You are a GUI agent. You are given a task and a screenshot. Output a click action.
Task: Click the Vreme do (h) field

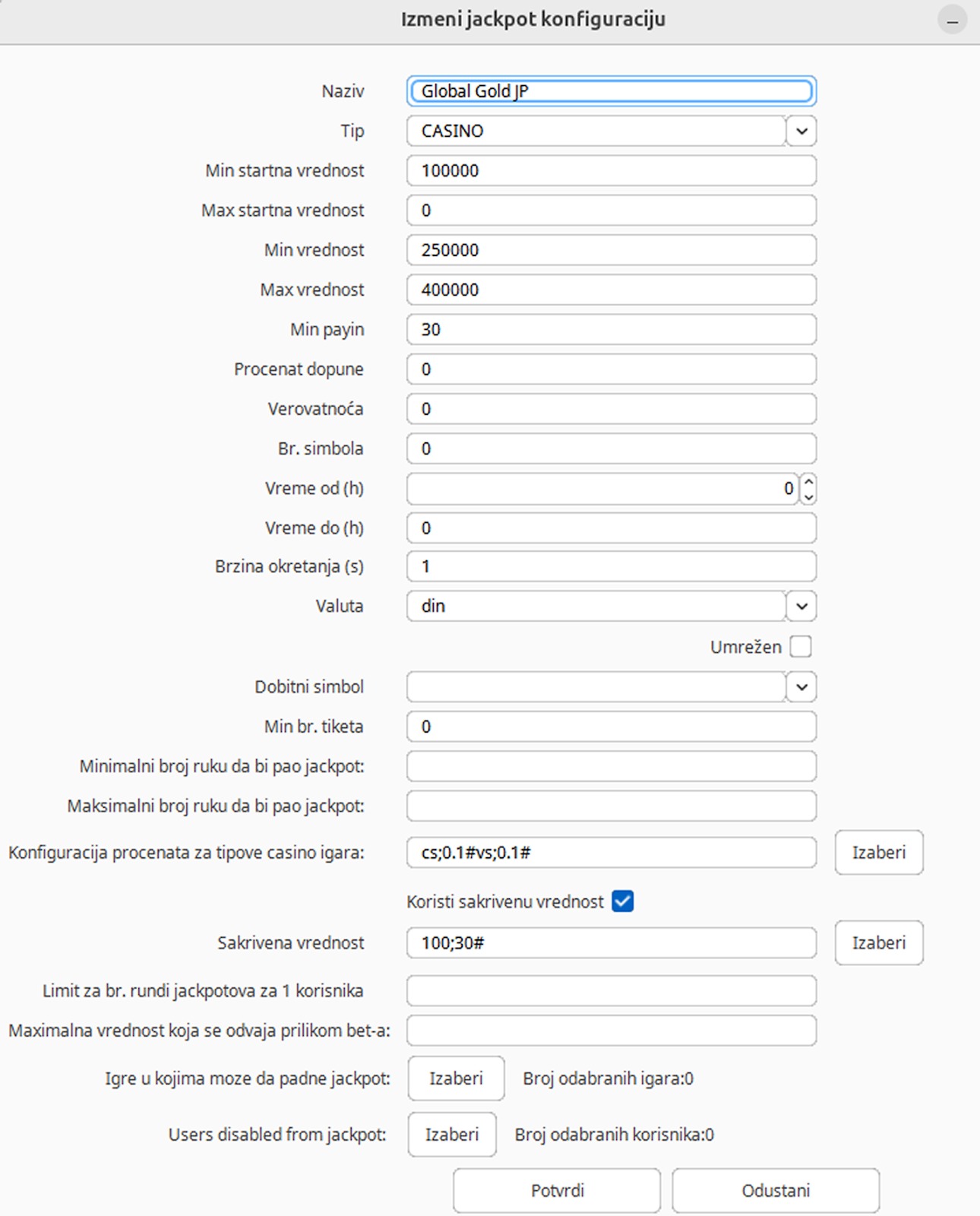(x=612, y=527)
